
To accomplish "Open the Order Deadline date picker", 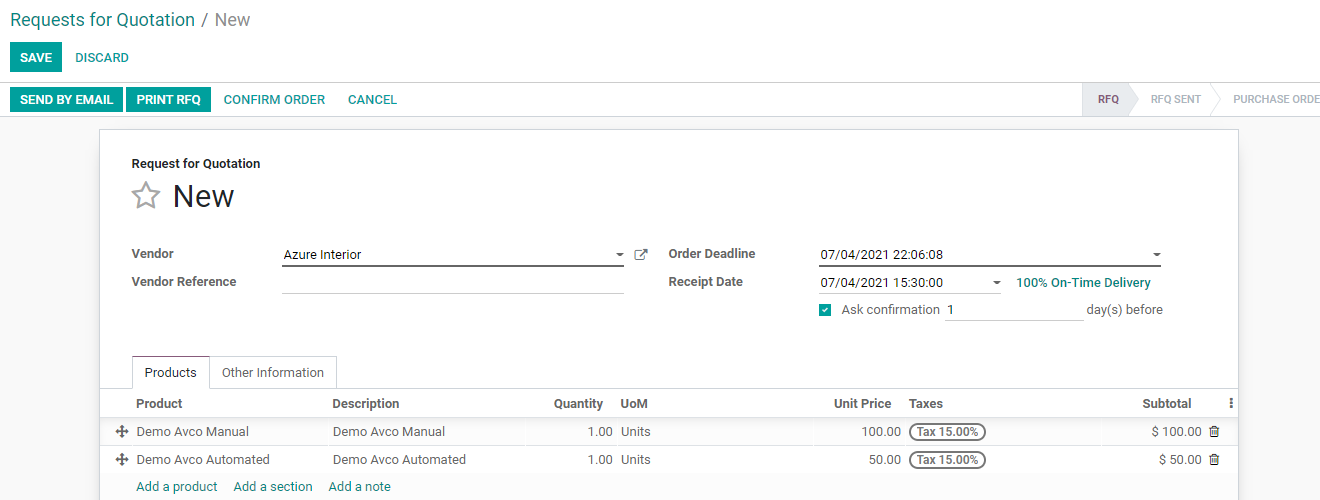I will coord(1156,255).
